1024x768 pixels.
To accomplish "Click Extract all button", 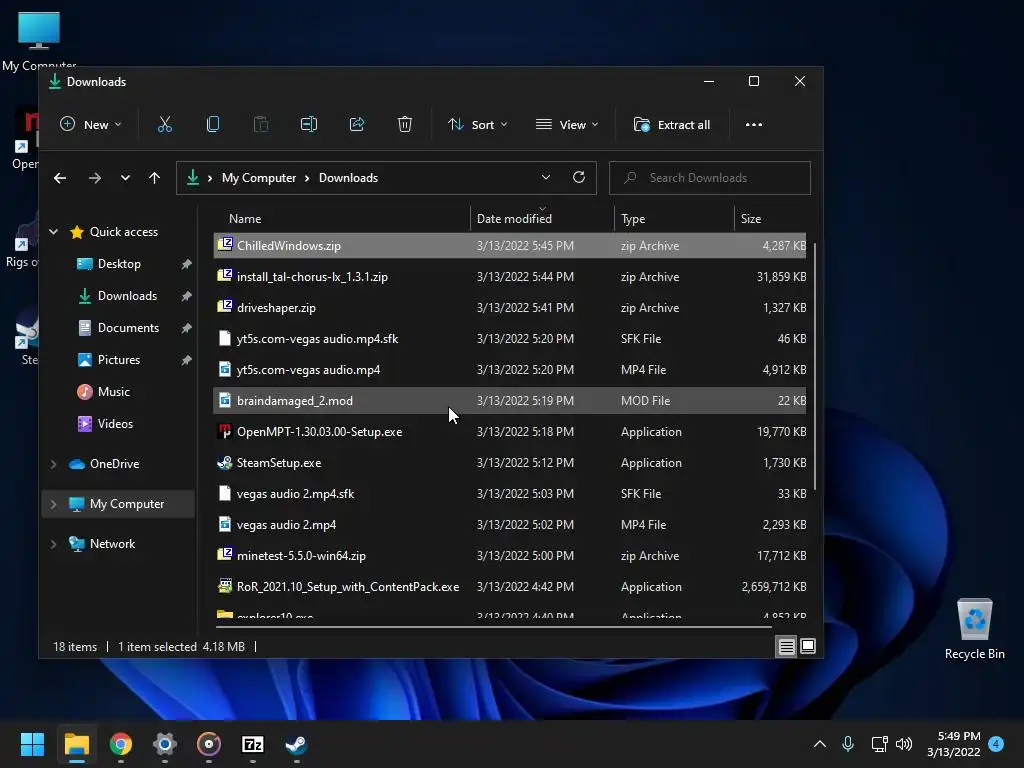I will (x=672, y=124).
